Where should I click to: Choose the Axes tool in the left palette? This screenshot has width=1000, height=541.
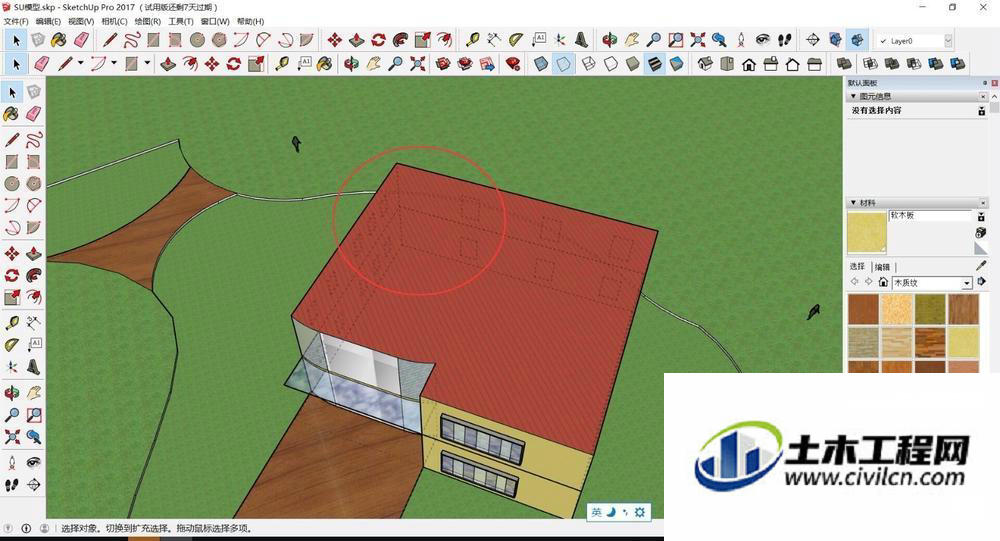(11, 367)
